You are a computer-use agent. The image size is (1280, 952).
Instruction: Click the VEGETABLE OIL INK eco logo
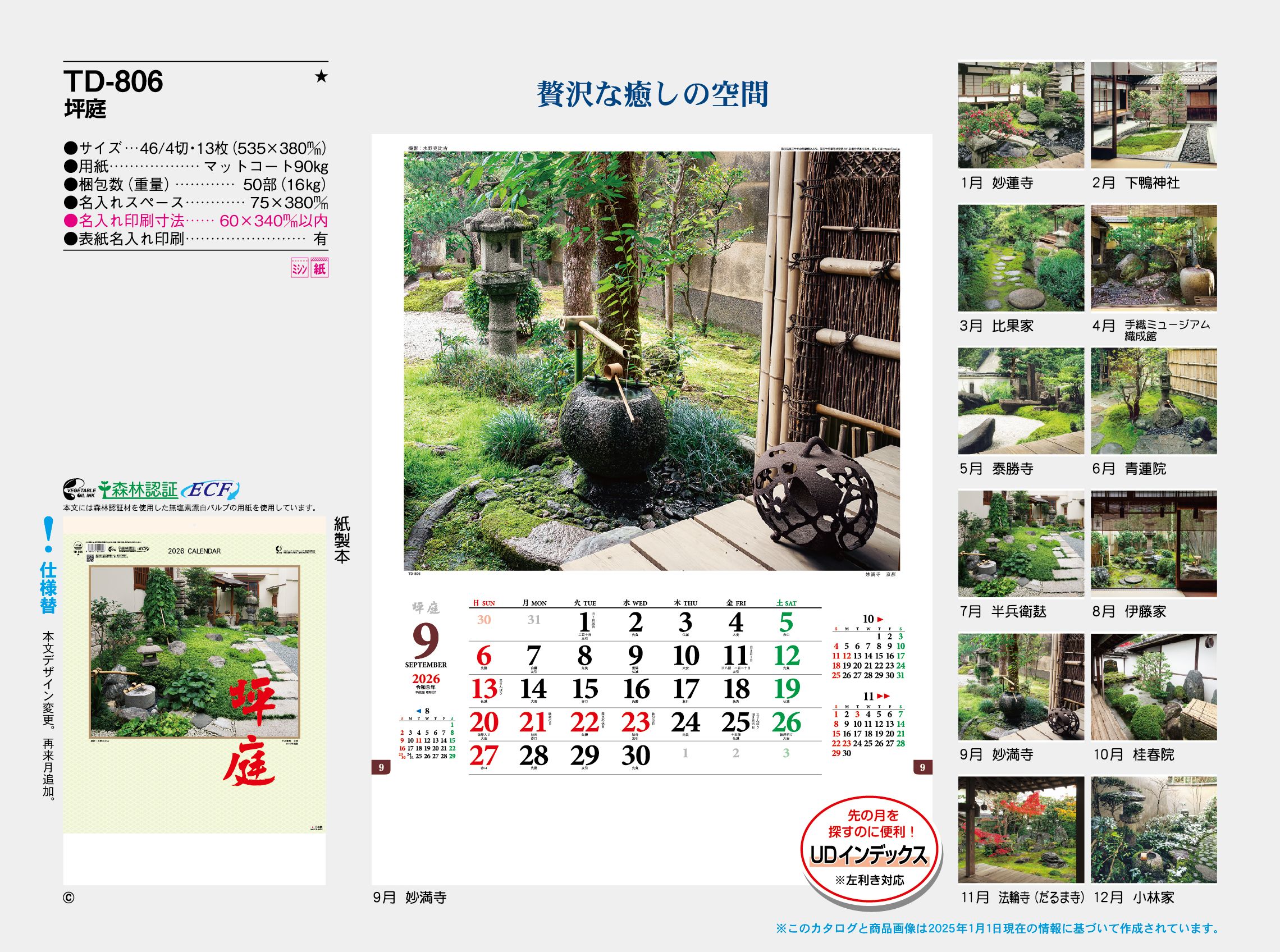(x=80, y=490)
